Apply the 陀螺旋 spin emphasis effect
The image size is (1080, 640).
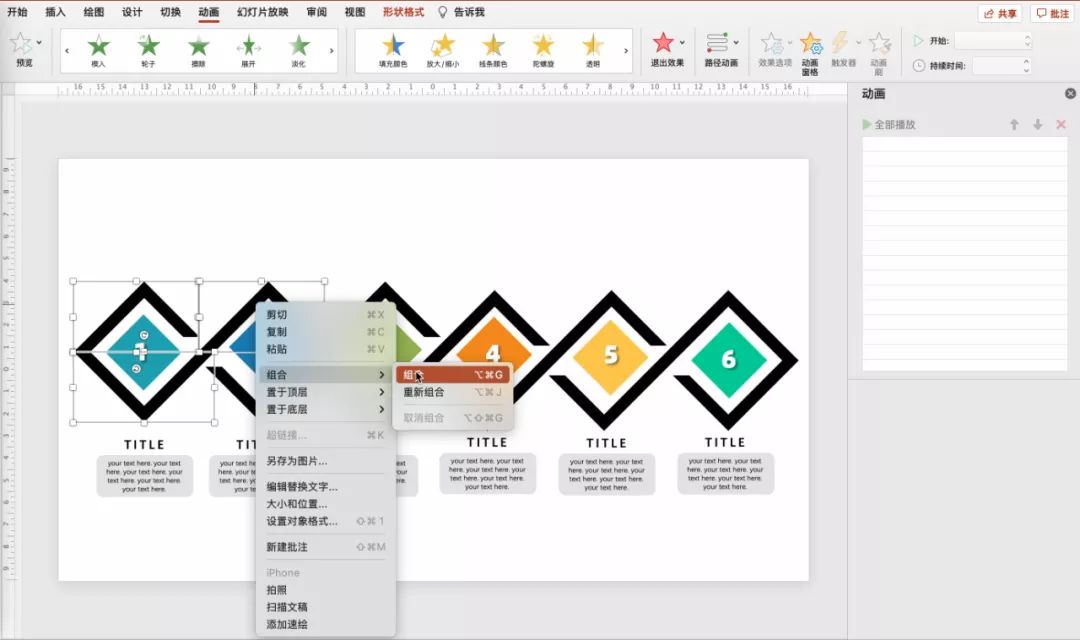point(543,50)
